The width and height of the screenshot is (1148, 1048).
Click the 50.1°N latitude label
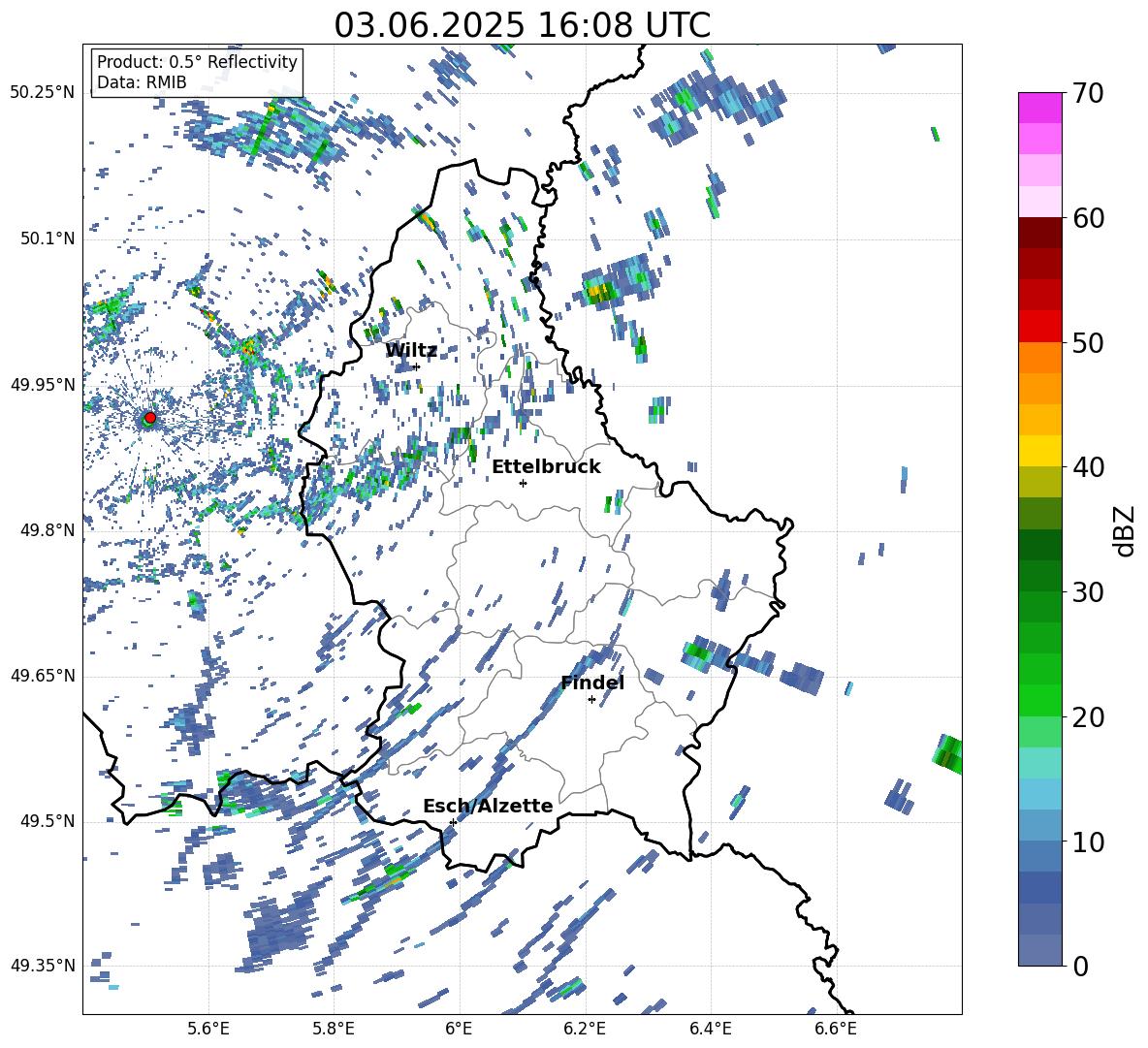point(47,239)
